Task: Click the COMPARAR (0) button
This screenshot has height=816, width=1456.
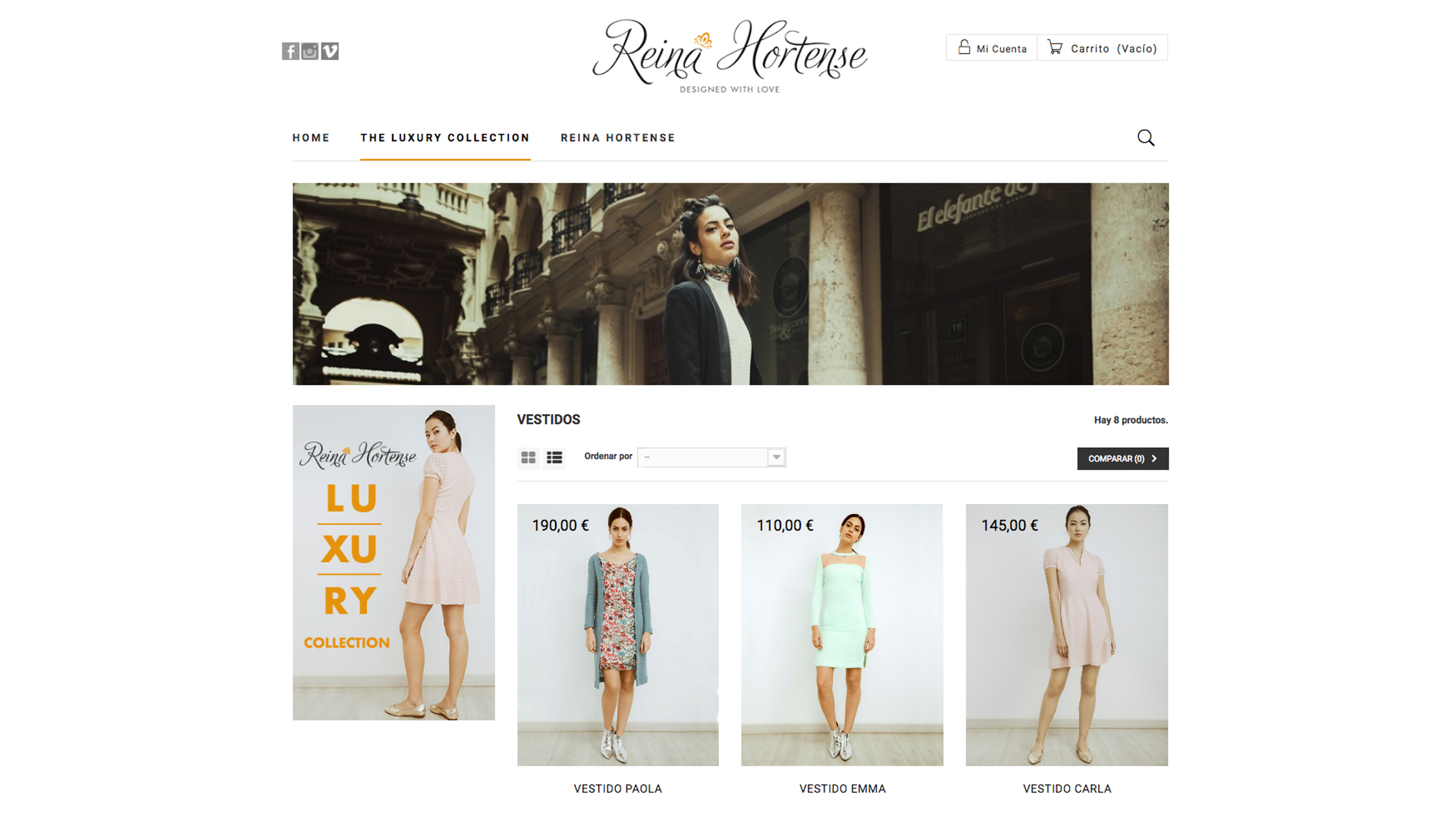Action: [x=1123, y=459]
